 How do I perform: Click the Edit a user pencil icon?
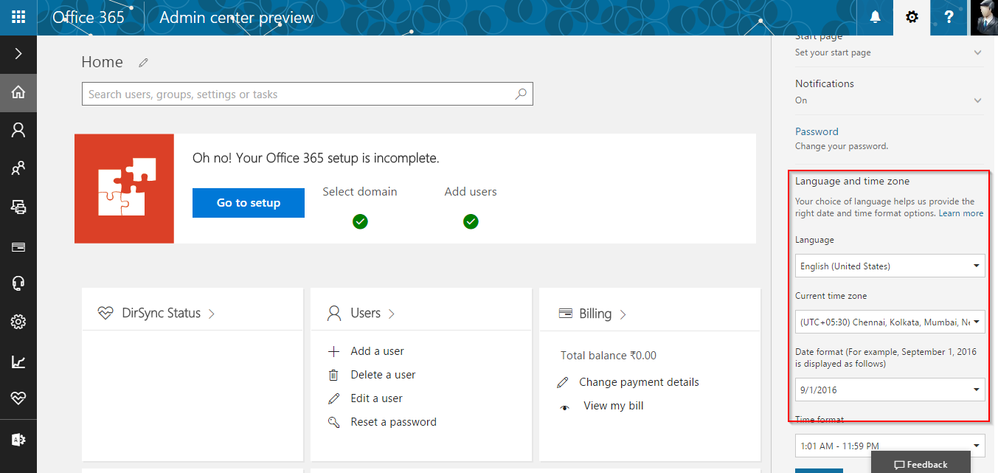334,399
